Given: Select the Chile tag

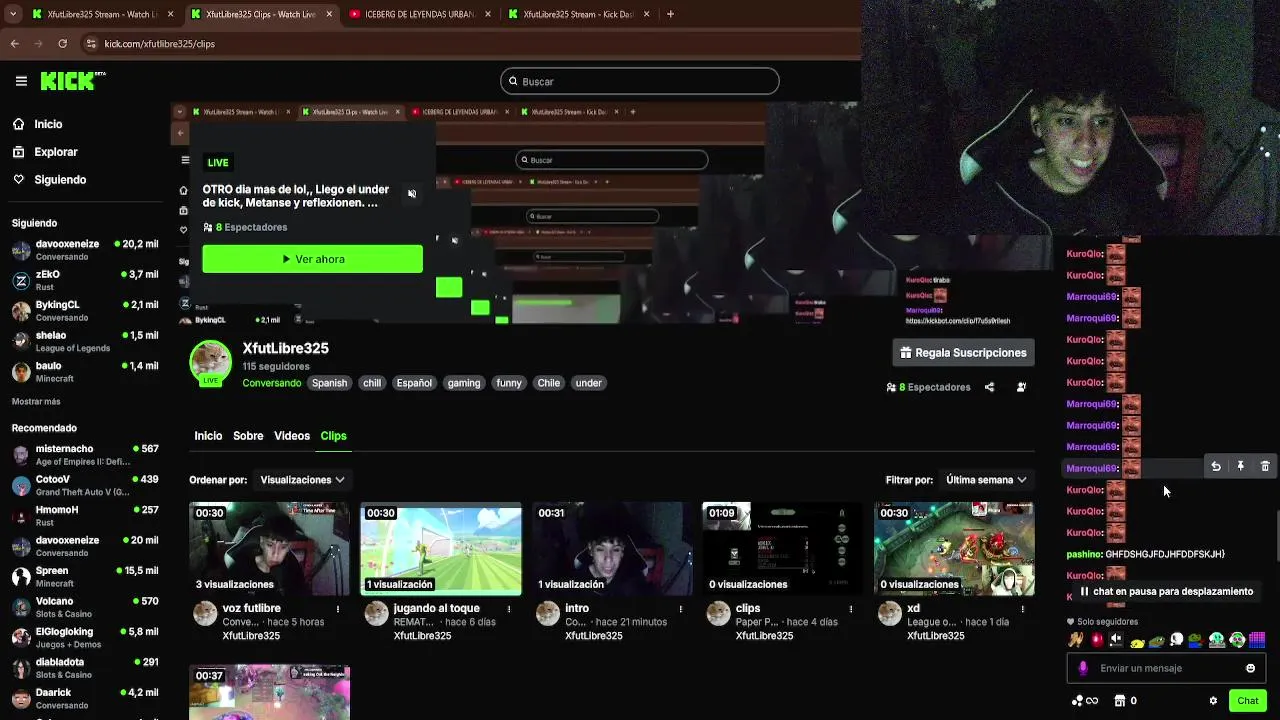Looking at the screenshot, I should click(549, 383).
